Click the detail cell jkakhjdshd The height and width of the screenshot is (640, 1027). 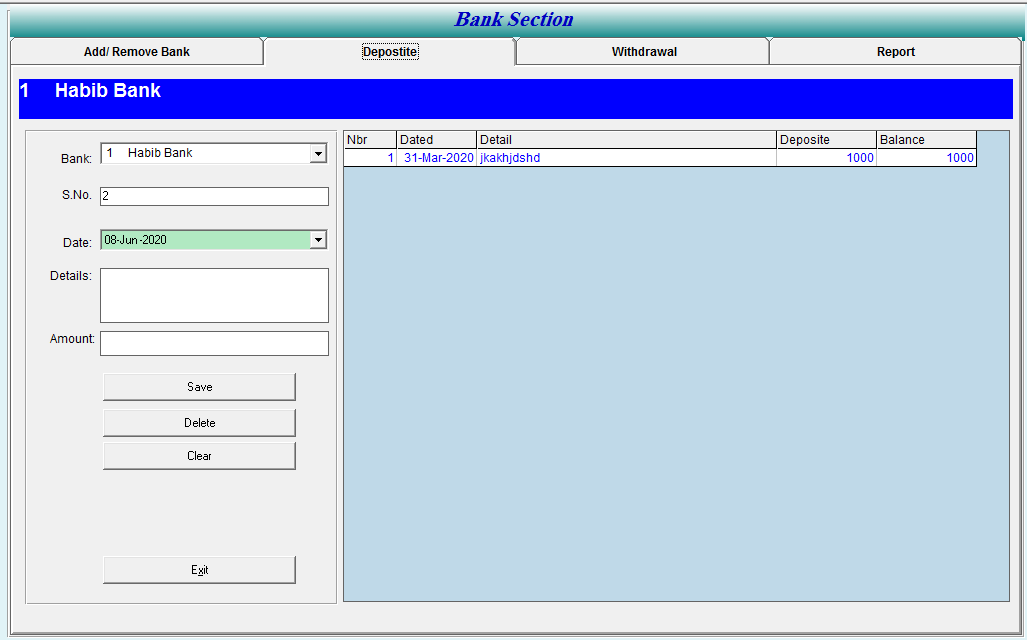pos(626,158)
